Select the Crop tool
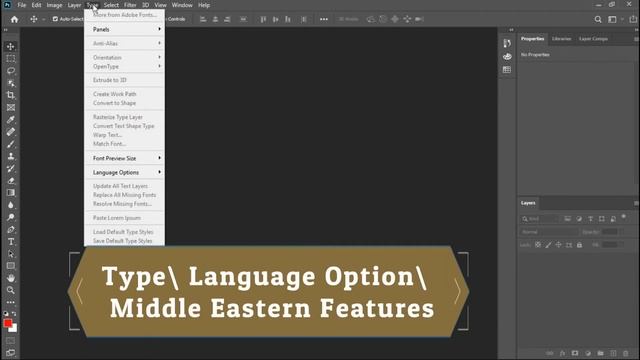This screenshot has width=640, height=360. (11, 95)
